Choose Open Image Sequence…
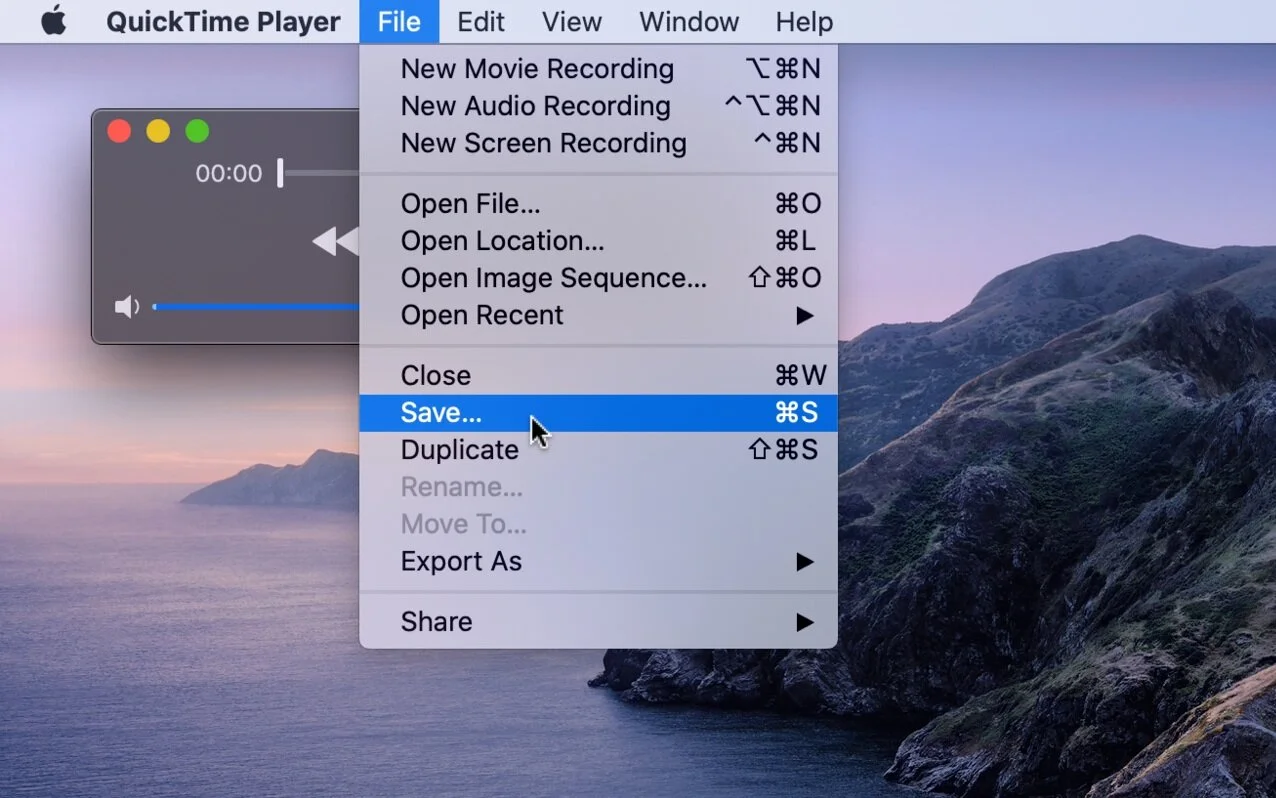The height and width of the screenshot is (798, 1276). pyautogui.click(x=598, y=278)
